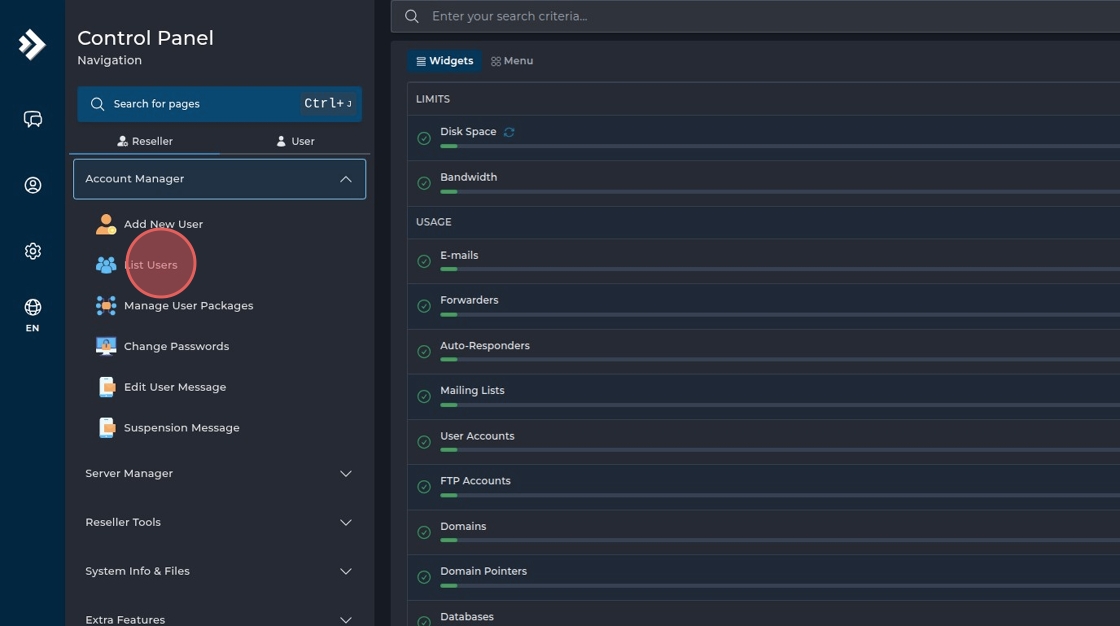
Task: Click the DirectAdmin logo icon
Action: pyautogui.click(x=32, y=44)
